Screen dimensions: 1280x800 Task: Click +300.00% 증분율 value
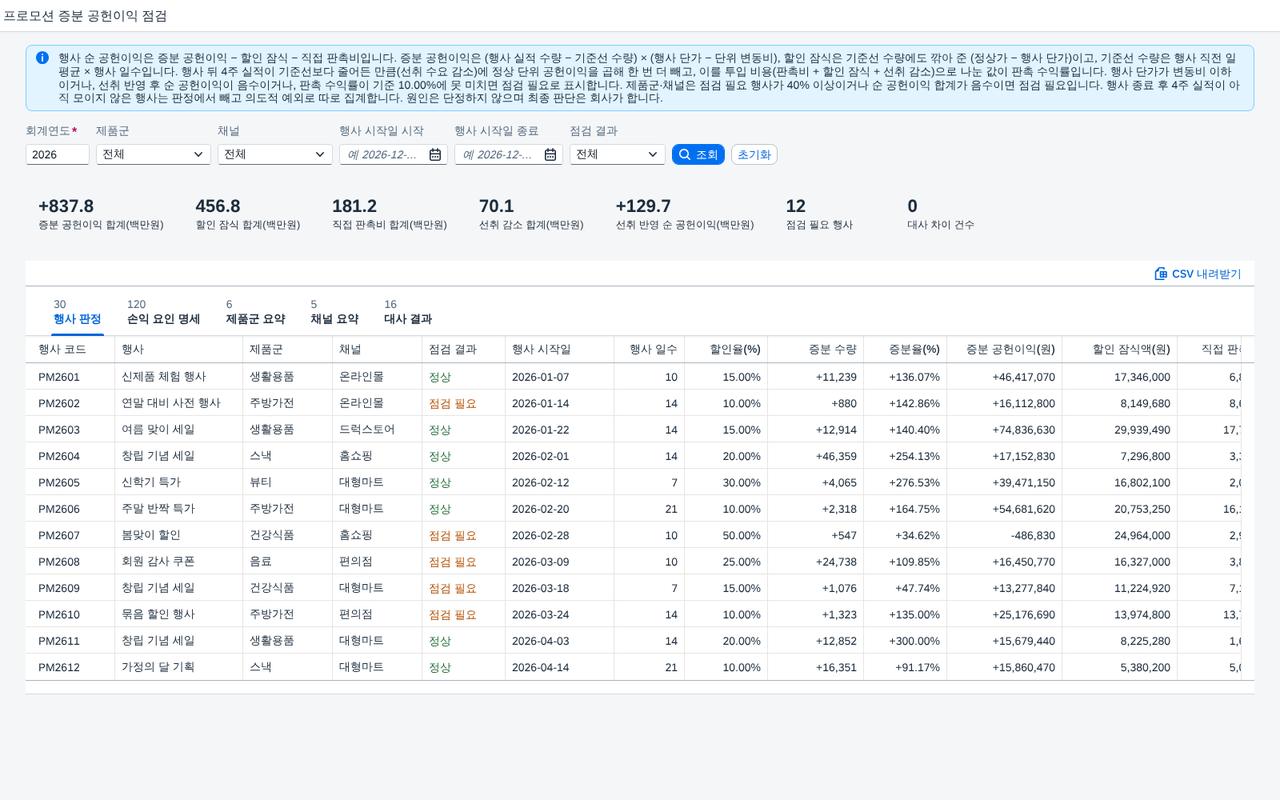coord(915,640)
